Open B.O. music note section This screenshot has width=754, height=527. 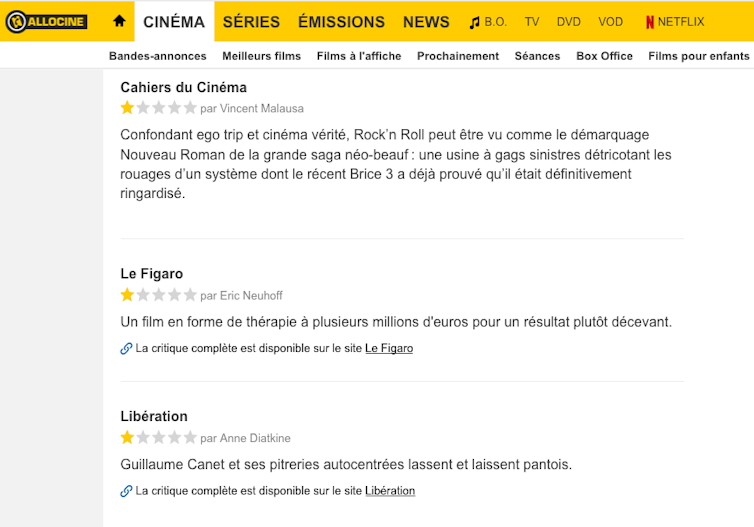pos(488,22)
